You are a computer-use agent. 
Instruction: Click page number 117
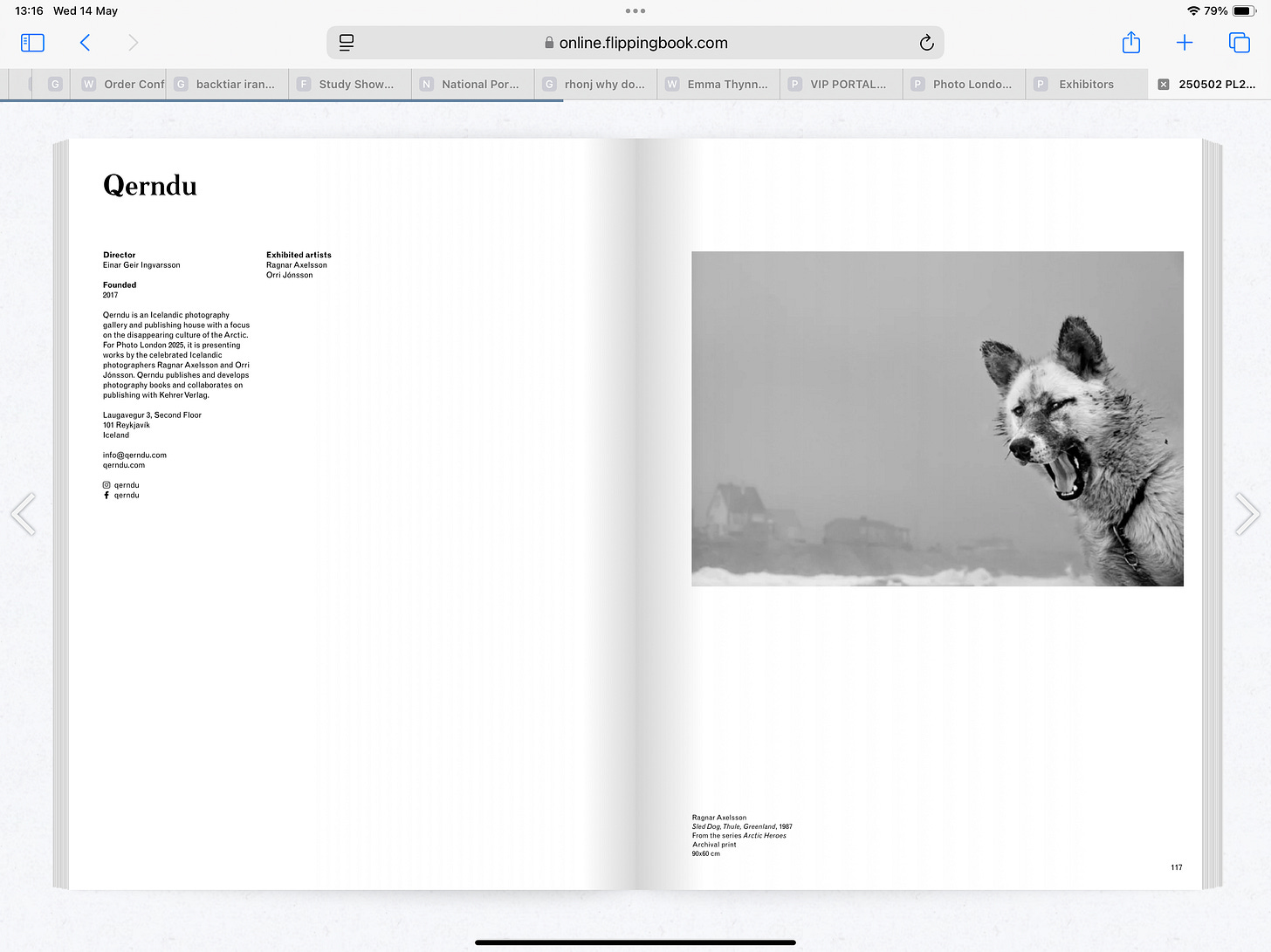click(x=1177, y=867)
